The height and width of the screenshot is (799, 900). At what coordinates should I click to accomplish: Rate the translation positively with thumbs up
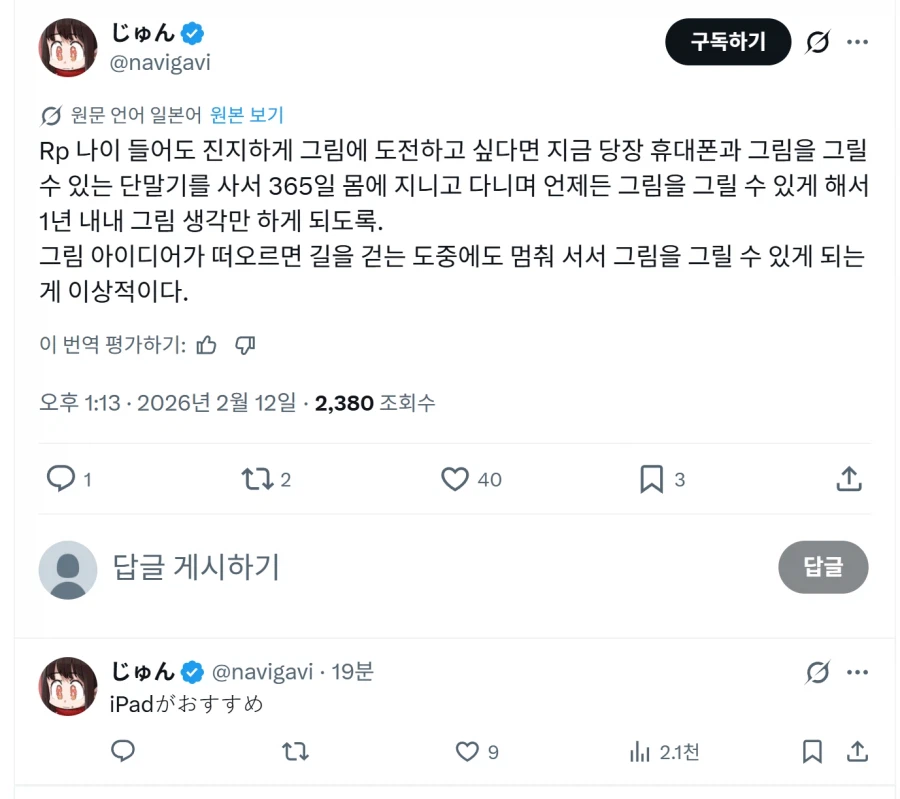(207, 344)
